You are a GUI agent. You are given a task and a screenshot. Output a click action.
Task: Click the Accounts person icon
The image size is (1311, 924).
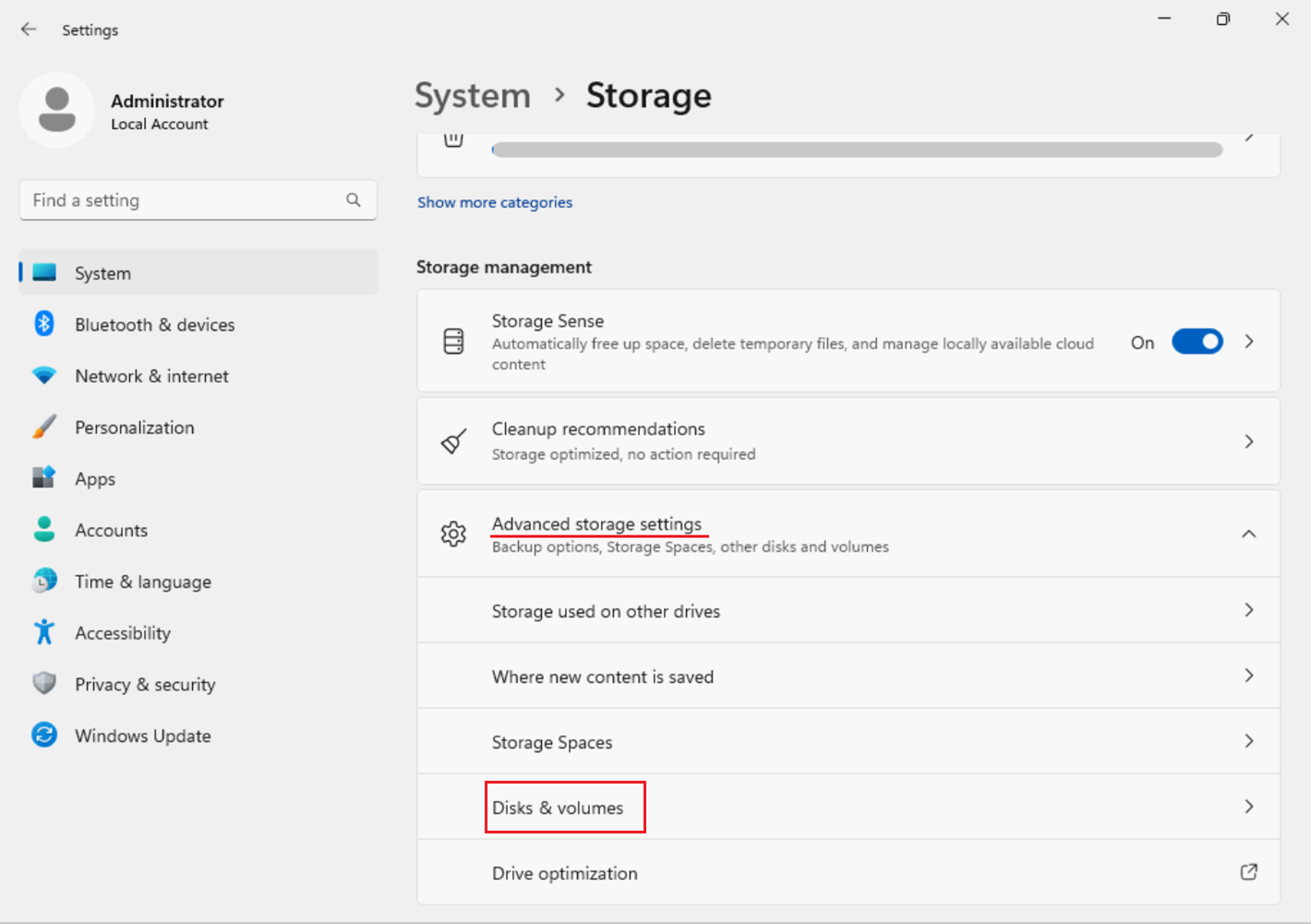(44, 529)
